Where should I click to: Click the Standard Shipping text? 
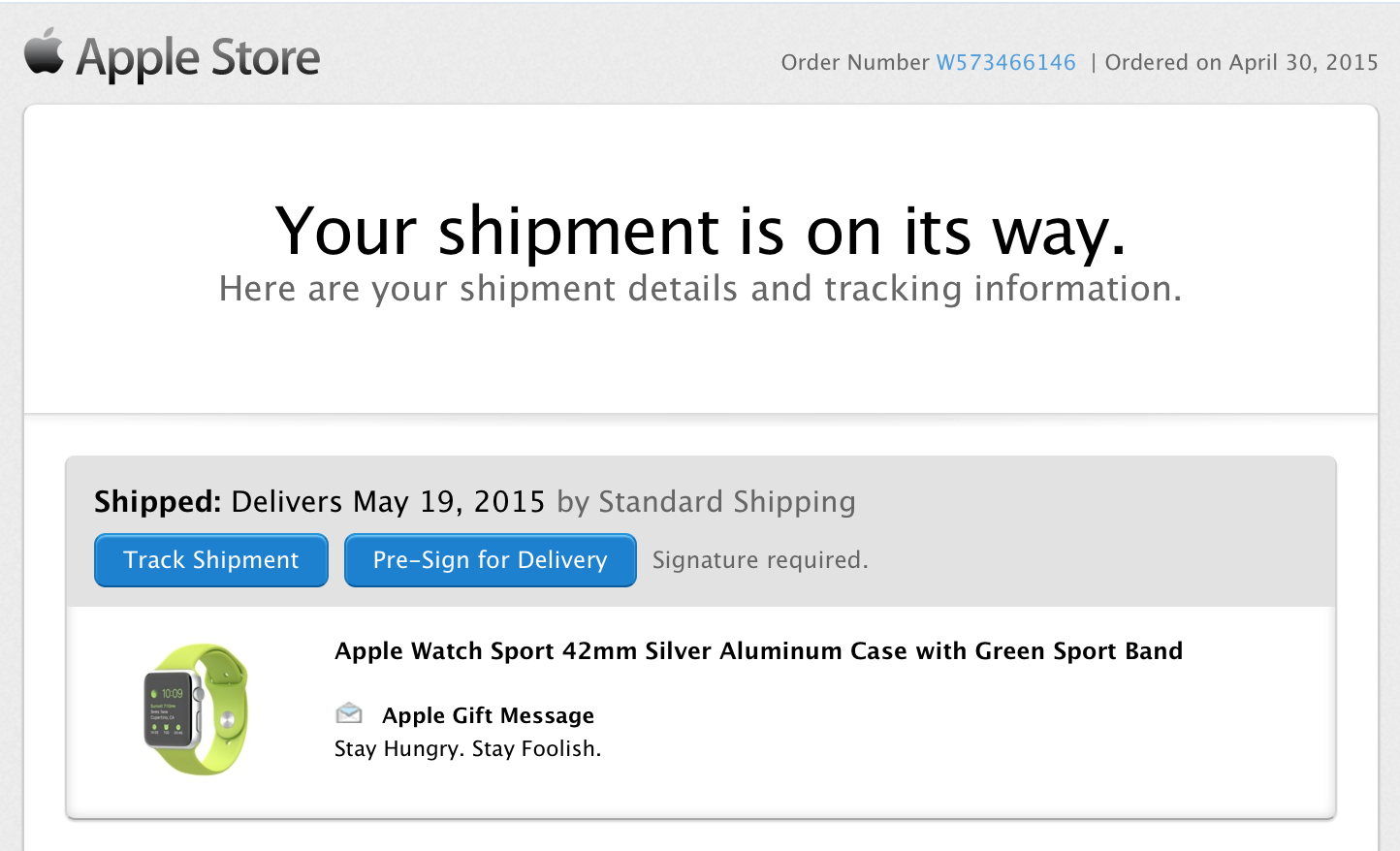(726, 502)
